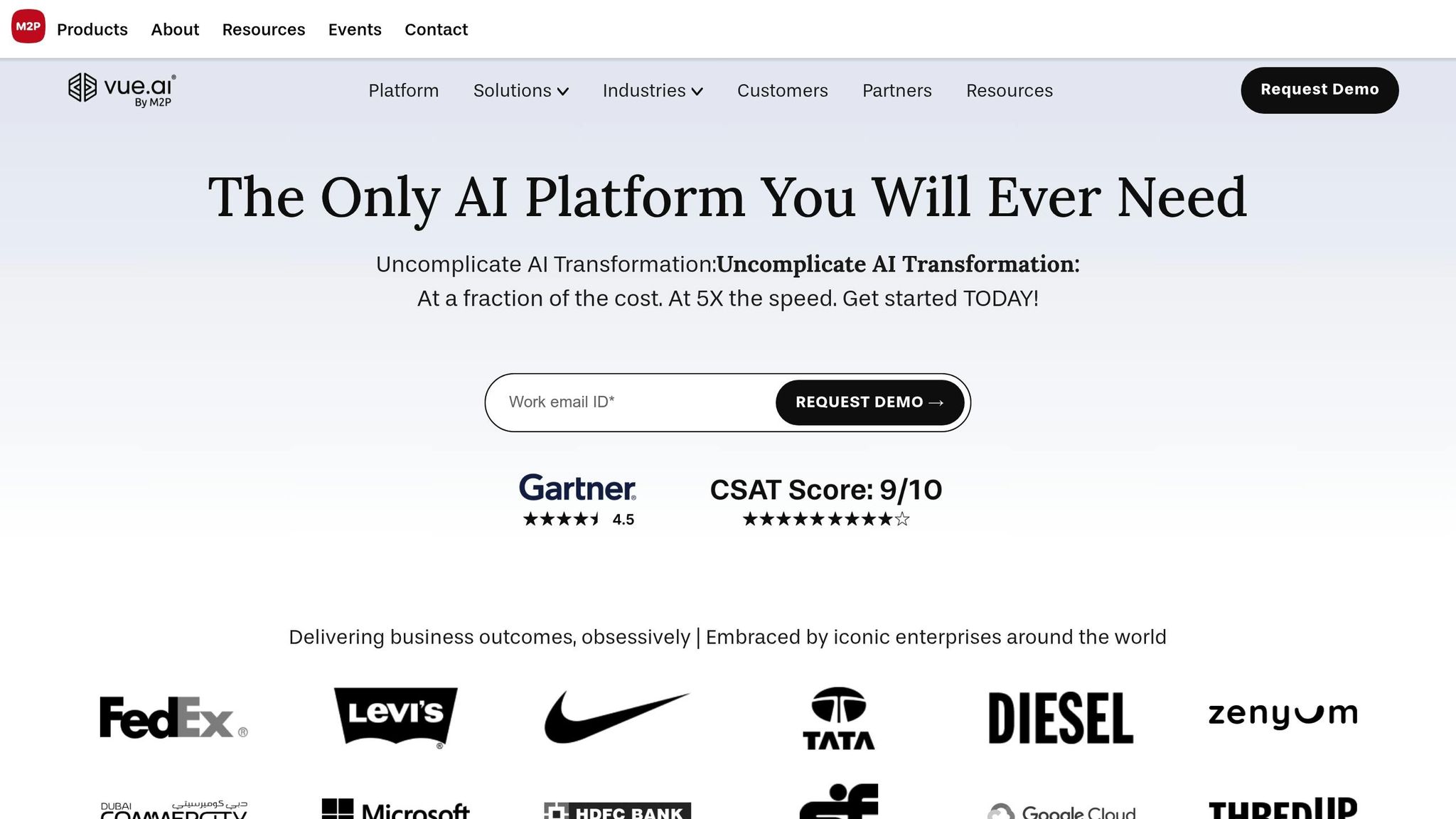Click the vue.ai logo

click(x=122, y=90)
